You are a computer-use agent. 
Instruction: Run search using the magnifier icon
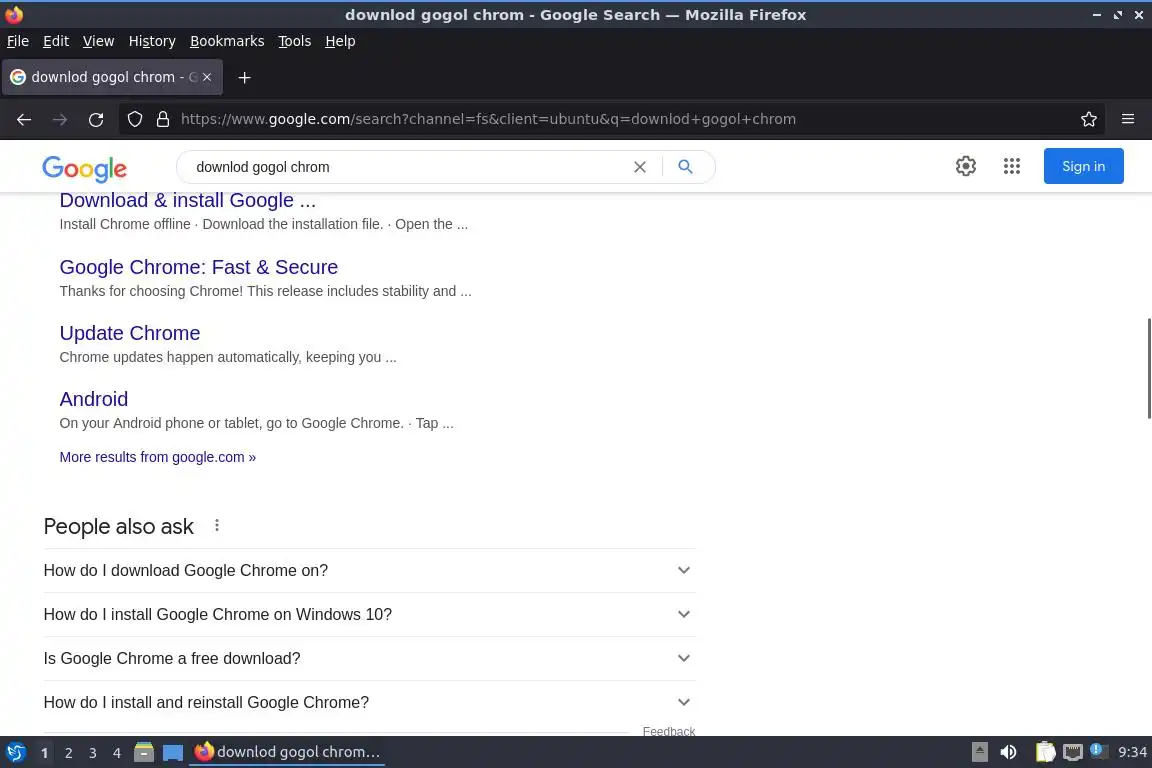pyautogui.click(x=685, y=167)
